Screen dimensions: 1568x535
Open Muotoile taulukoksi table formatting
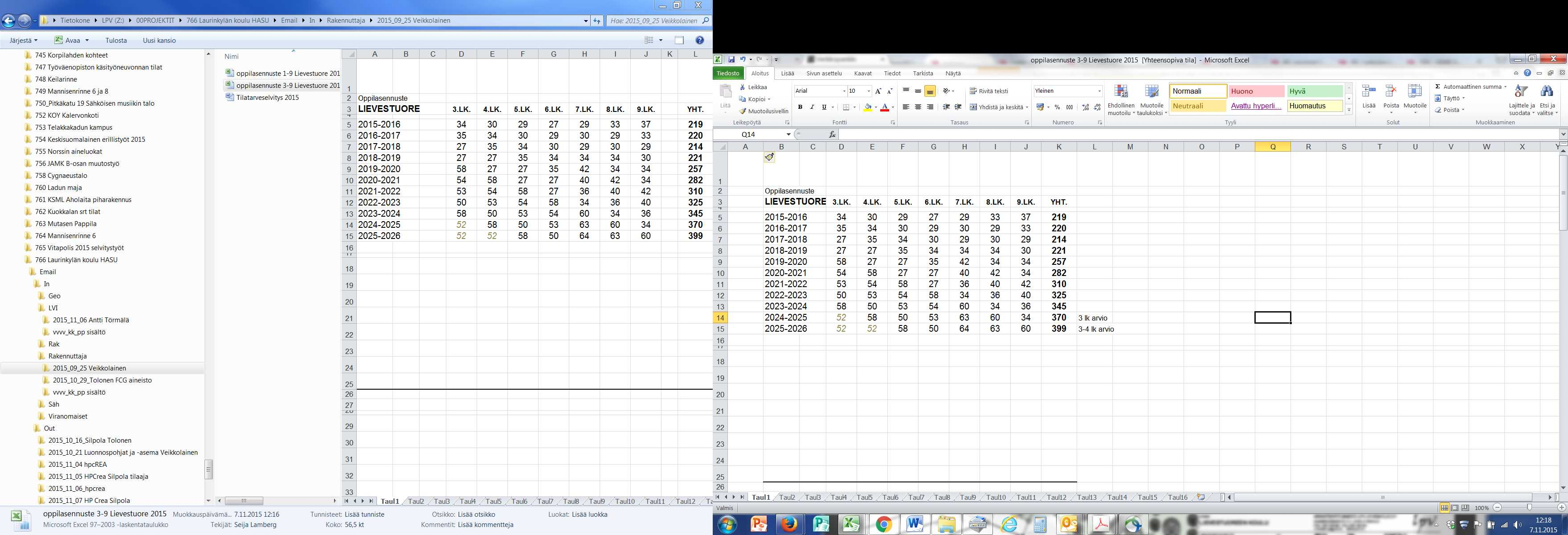click(1151, 100)
